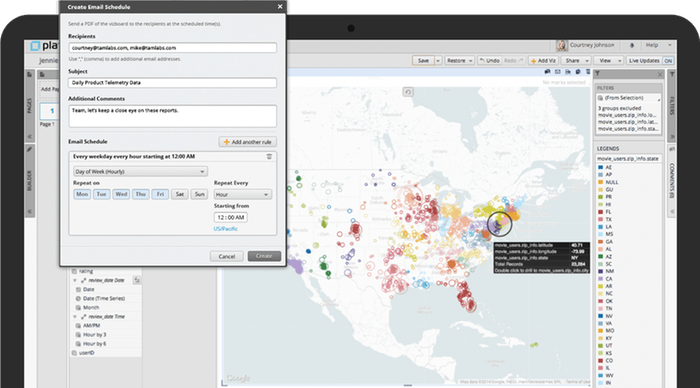Click the map reset rotation icon

(408, 92)
